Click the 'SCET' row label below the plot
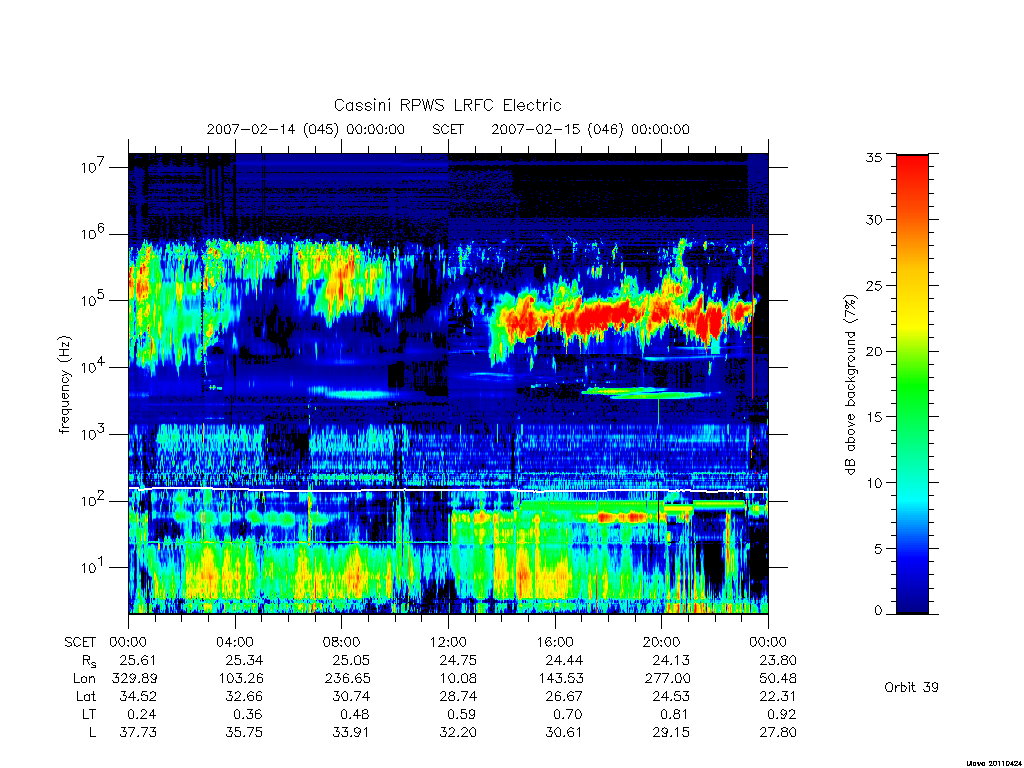The width and height of the screenshot is (1024, 768). tap(80, 643)
